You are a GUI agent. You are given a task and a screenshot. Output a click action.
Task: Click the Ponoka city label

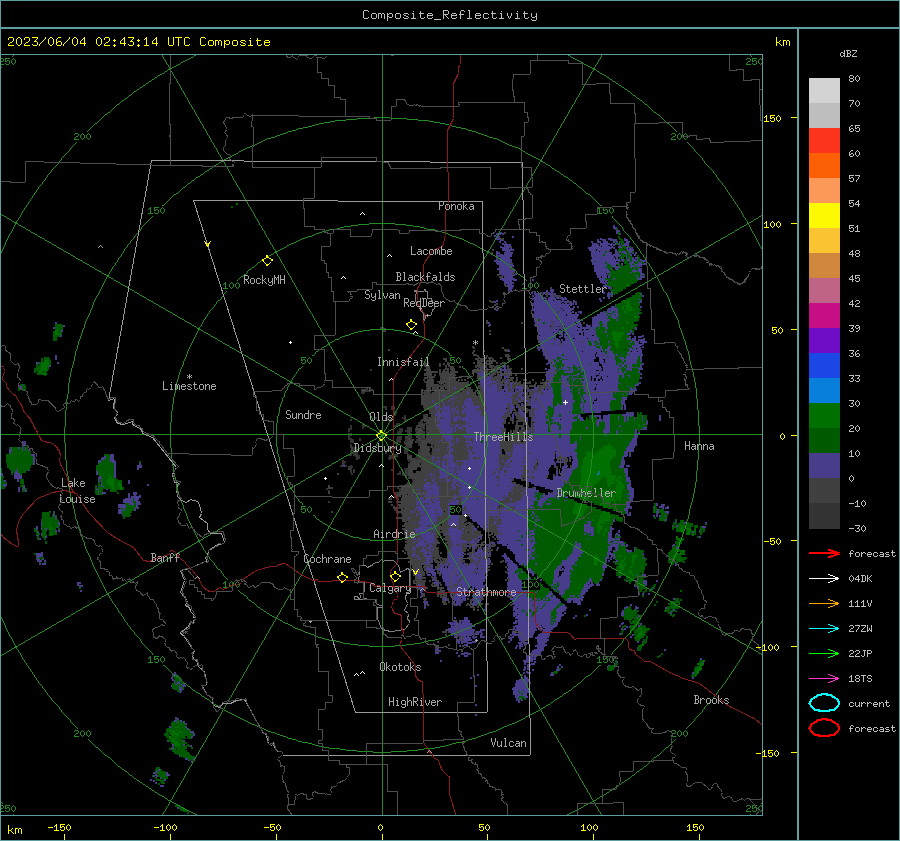click(456, 206)
